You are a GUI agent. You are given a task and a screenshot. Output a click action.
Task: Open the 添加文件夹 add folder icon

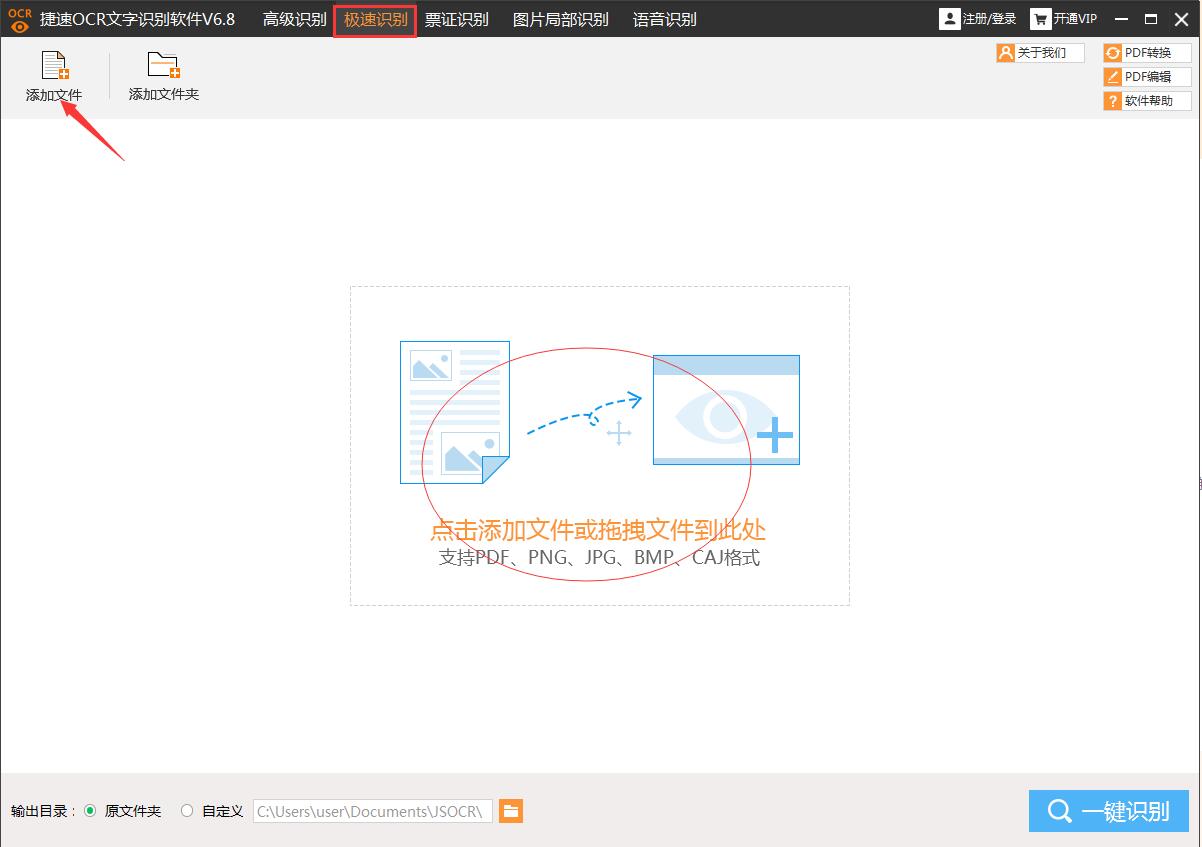[x=162, y=68]
